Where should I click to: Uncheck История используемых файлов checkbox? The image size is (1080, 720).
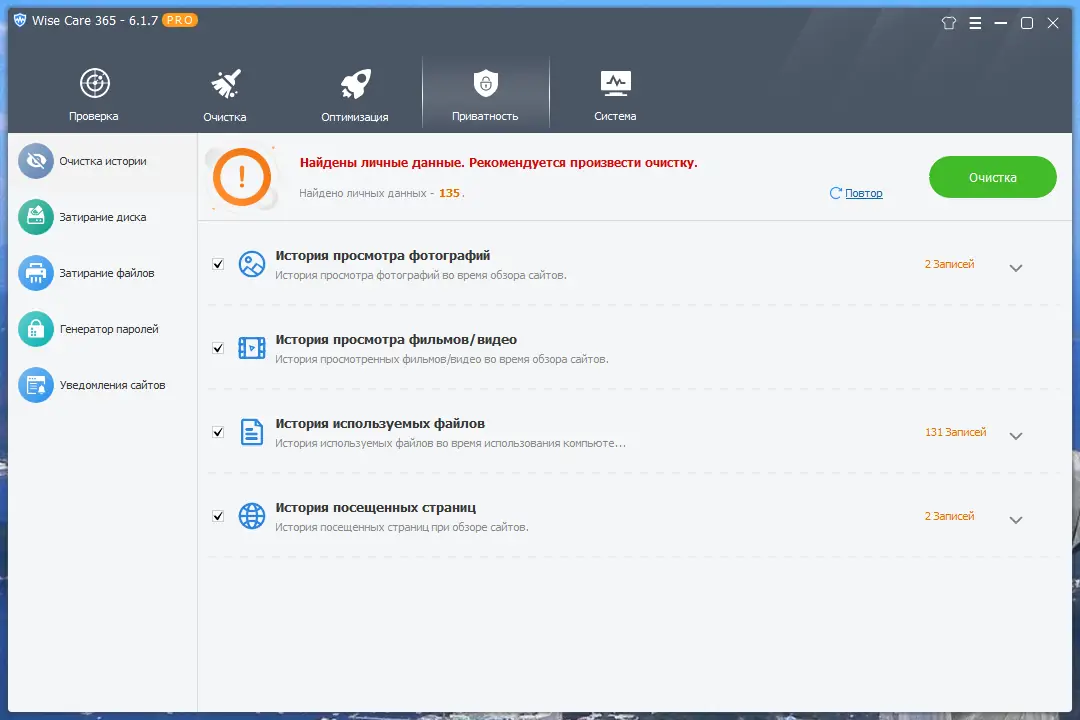click(218, 432)
